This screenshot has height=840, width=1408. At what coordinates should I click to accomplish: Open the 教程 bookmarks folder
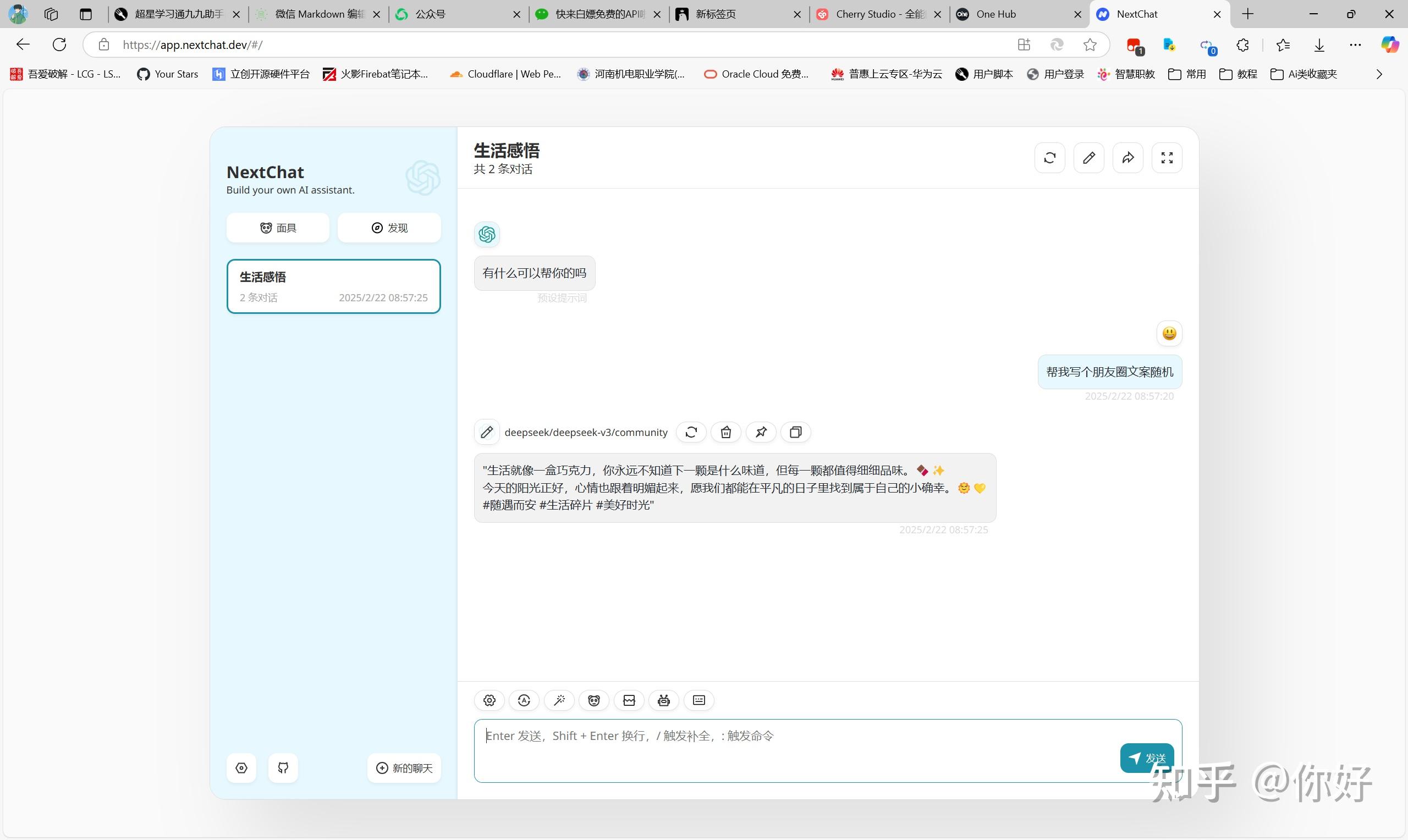click(1238, 74)
